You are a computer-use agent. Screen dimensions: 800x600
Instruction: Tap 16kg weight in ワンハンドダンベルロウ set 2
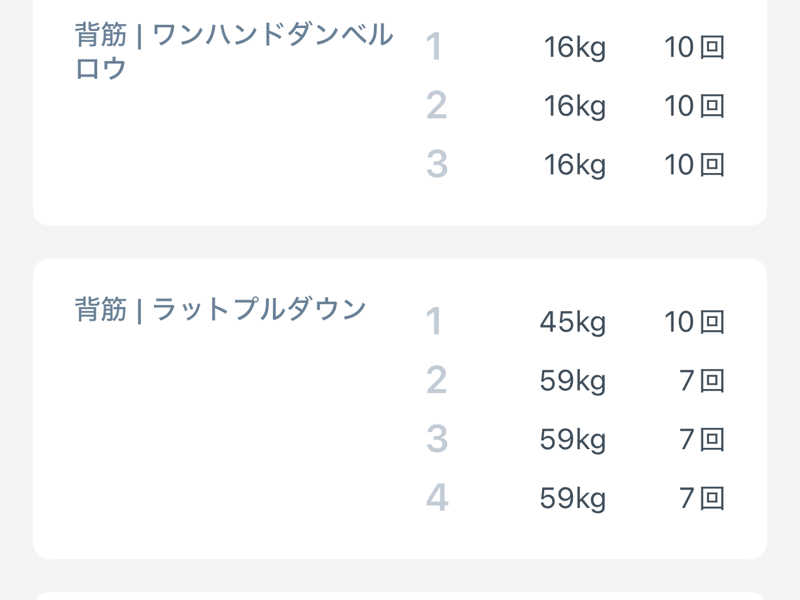coord(574,106)
